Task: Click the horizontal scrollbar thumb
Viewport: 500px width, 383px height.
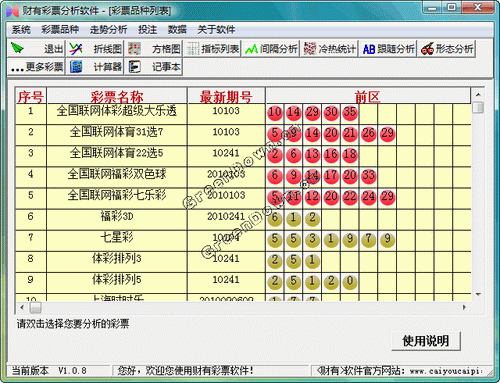Action: tap(35, 307)
